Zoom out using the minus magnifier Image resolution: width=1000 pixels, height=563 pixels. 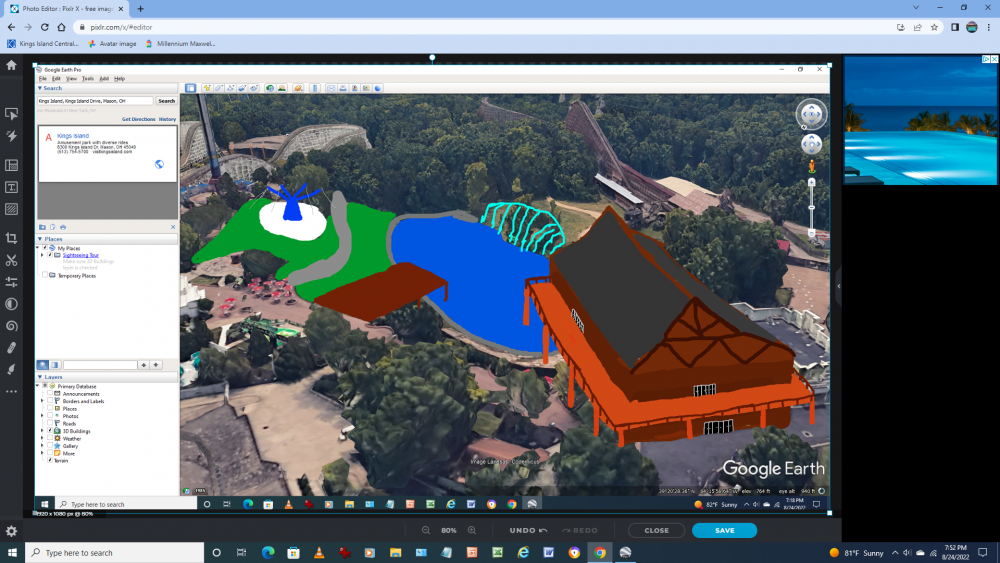tap(426, 530)
